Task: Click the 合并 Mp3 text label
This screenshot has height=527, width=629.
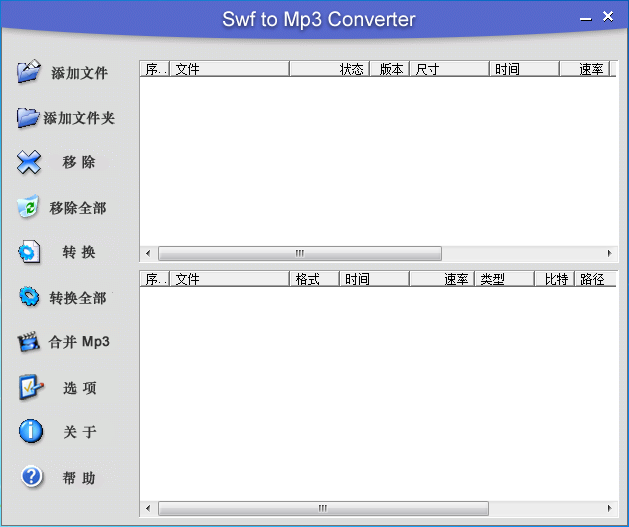Action: pos(79,342)
